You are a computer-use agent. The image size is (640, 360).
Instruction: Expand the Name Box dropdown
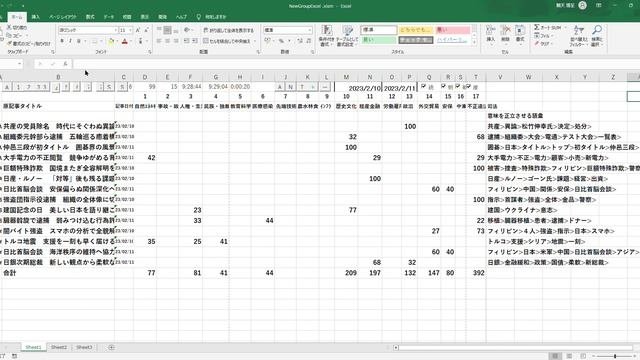[x=20, y=64]
